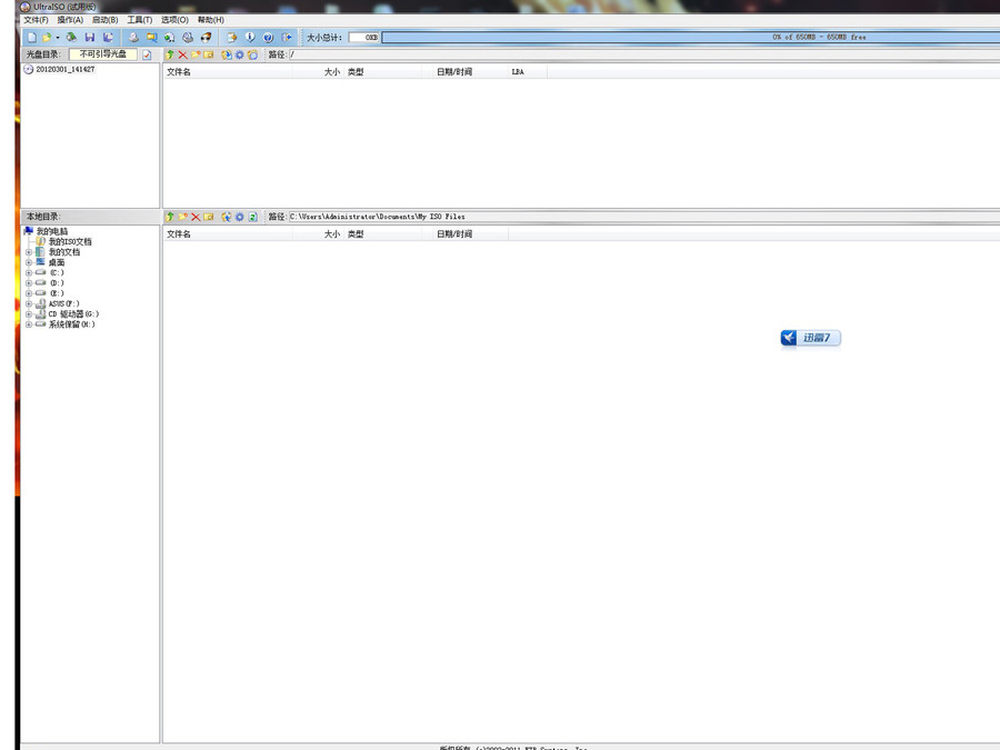Image resolution: width=1000 pixels, height=750 pixels.
Task: Click the gear icon in 本地目录 toolbar
Action: [239, 217]
